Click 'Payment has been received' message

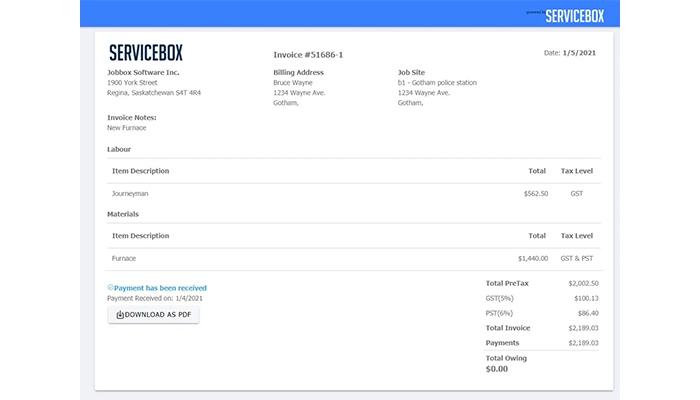[160, 288]
